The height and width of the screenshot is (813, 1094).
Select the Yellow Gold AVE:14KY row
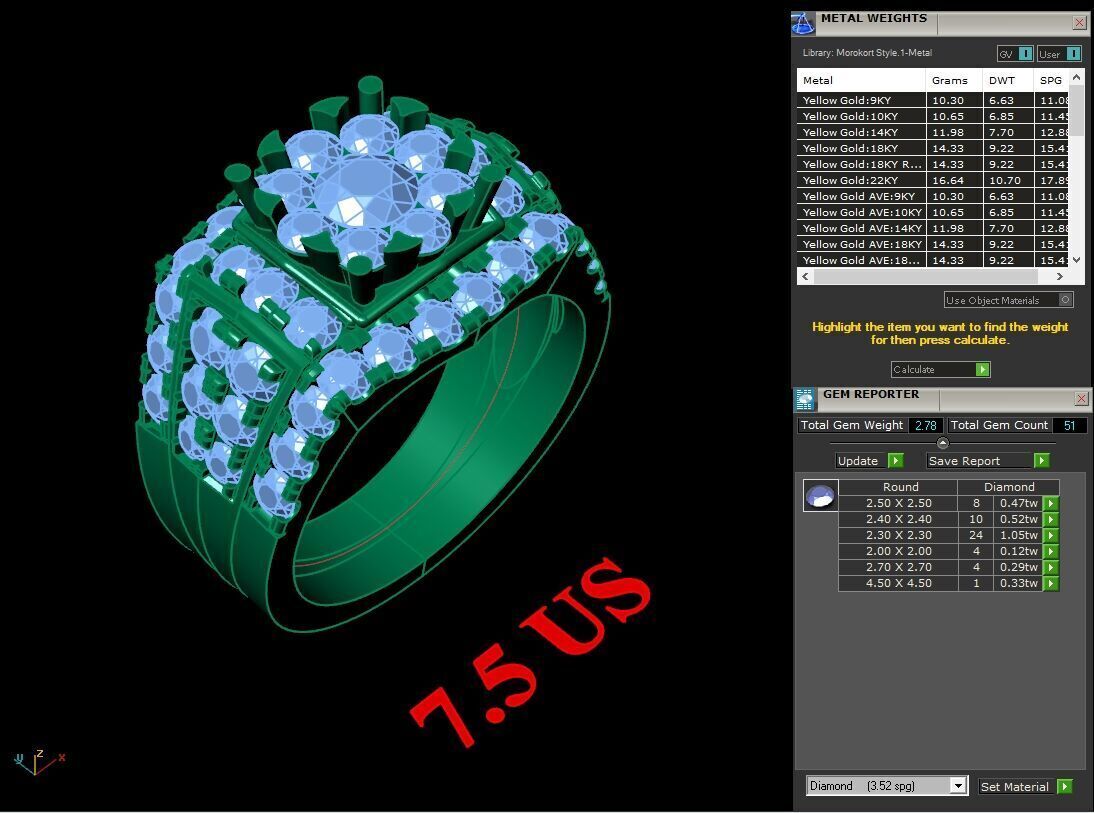[x=932, y=229]
